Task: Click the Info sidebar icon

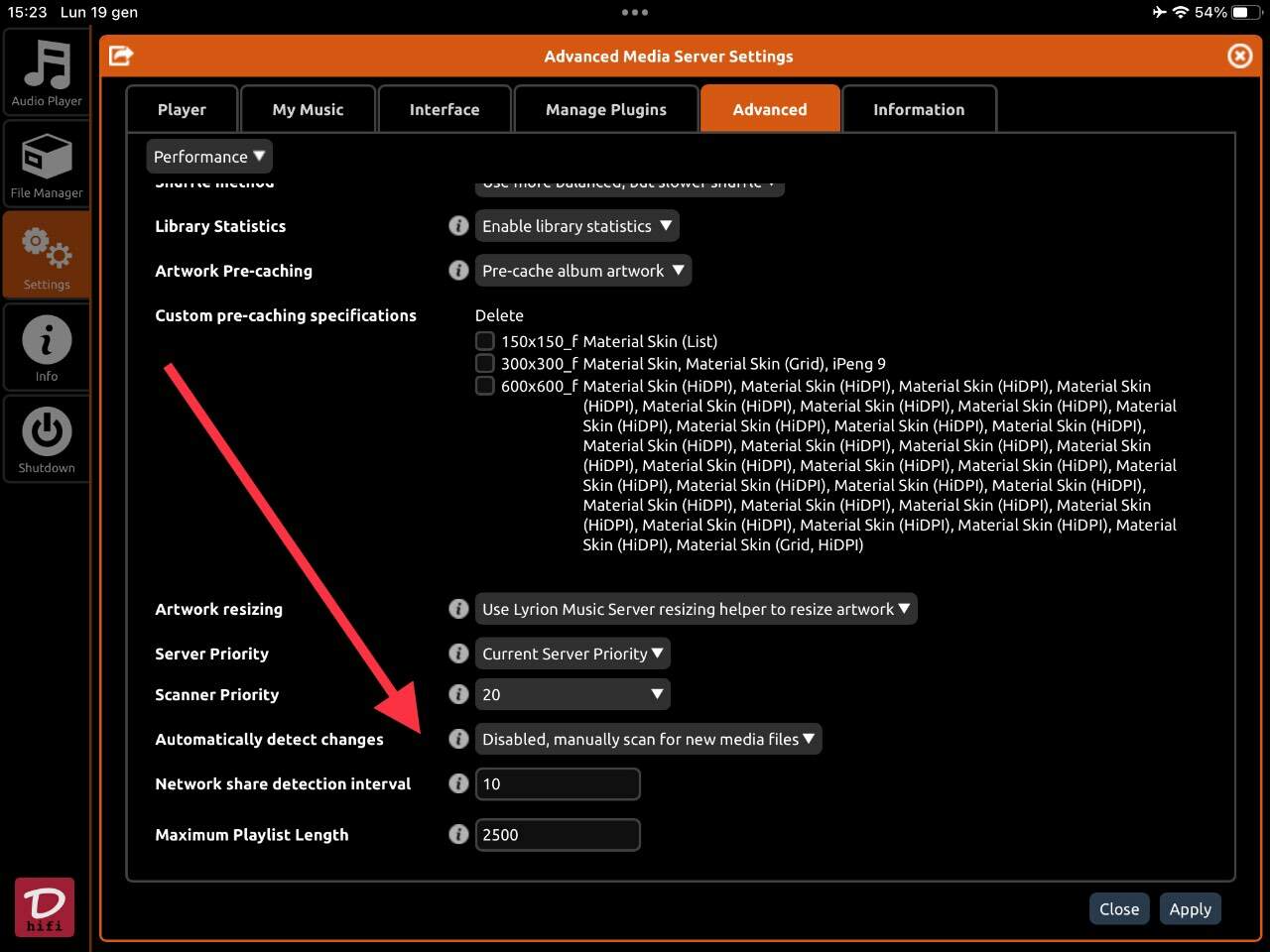Action: coord(47,348)
